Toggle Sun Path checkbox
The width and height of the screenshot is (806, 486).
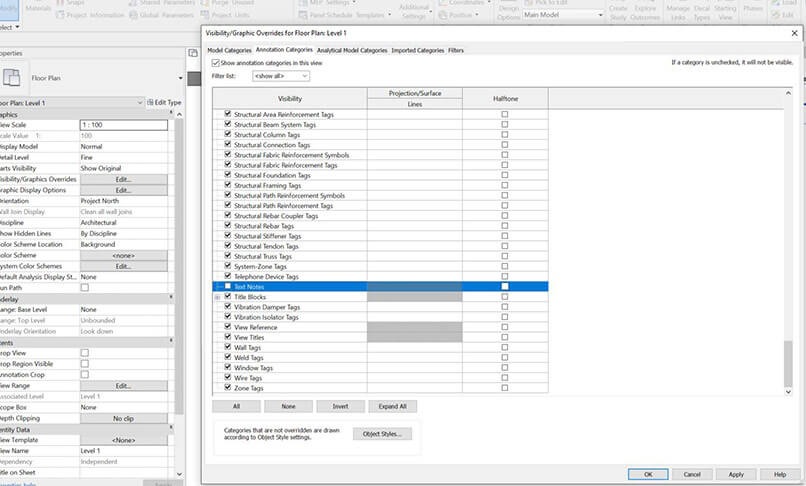[x=85, y=287]
